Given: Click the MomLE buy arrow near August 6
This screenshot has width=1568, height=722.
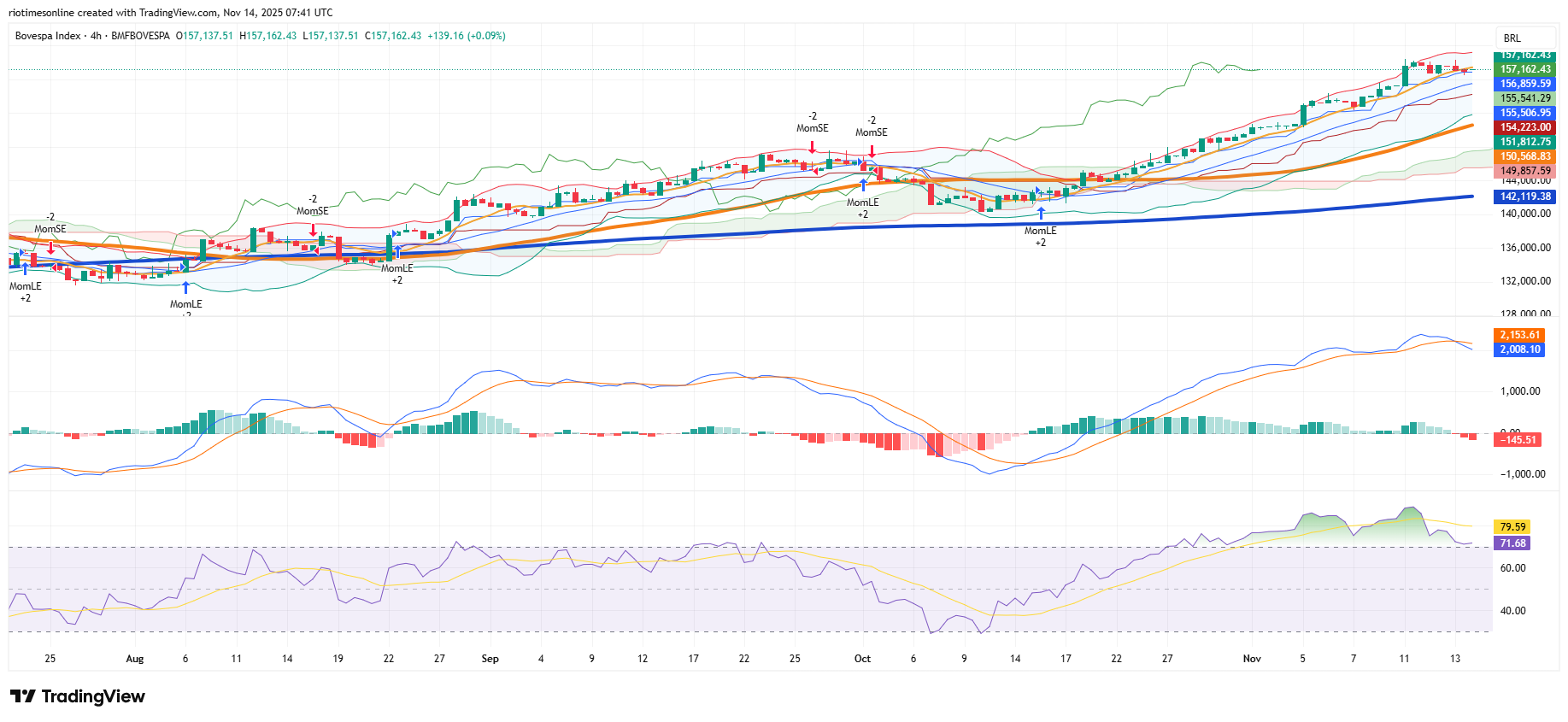Looking at the screenshot, I should (x=185, y=287).
